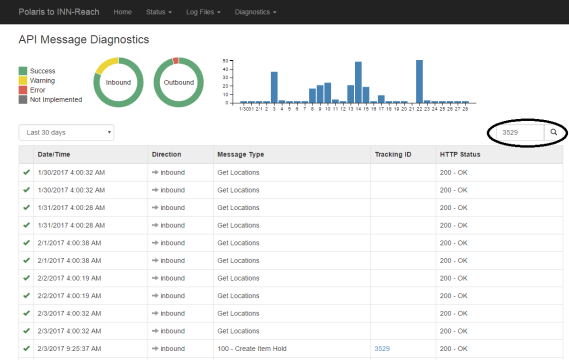Expand the Status menu

click(159, 12)
